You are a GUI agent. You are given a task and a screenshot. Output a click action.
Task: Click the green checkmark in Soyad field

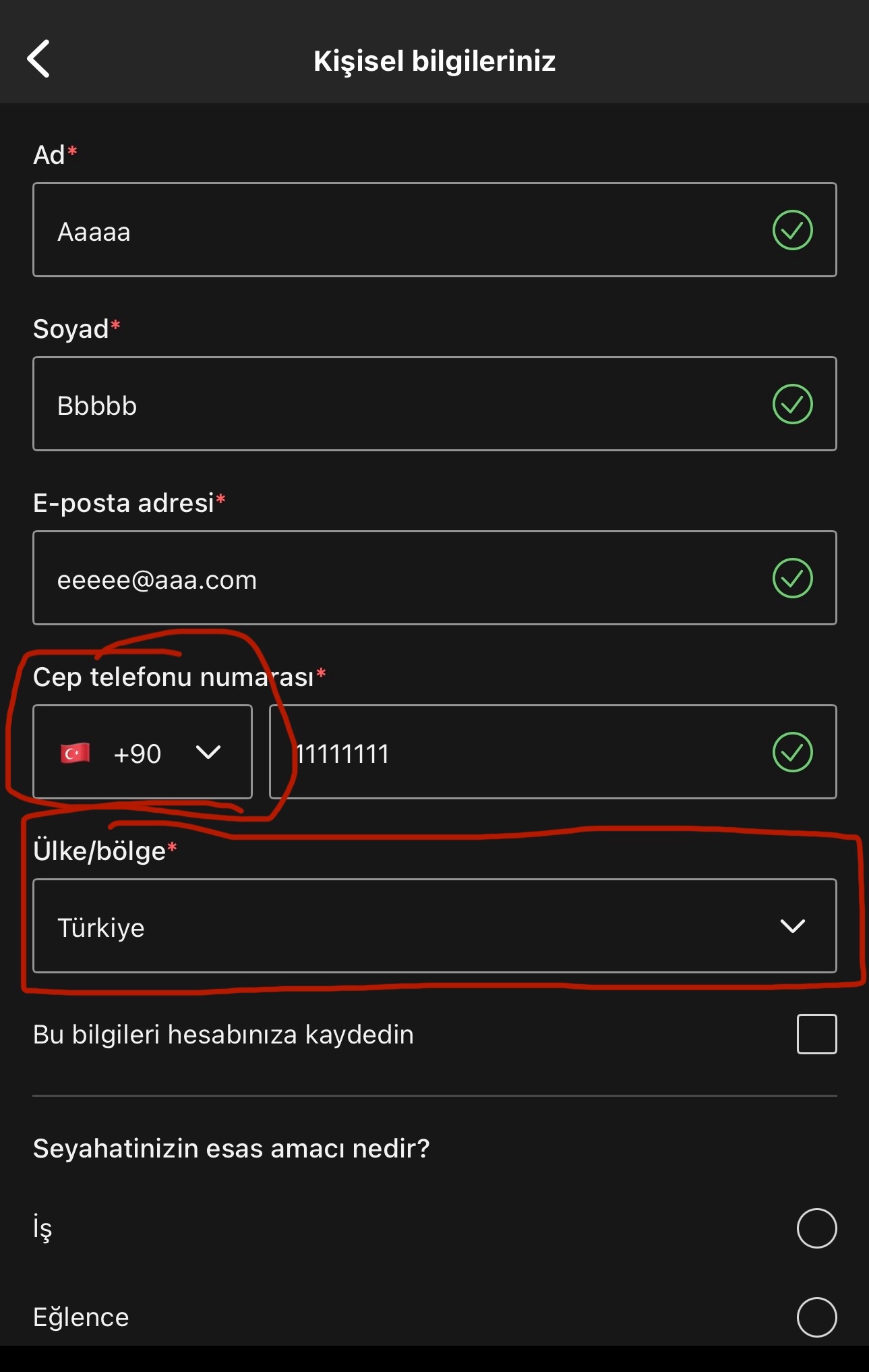coord(792,404)
